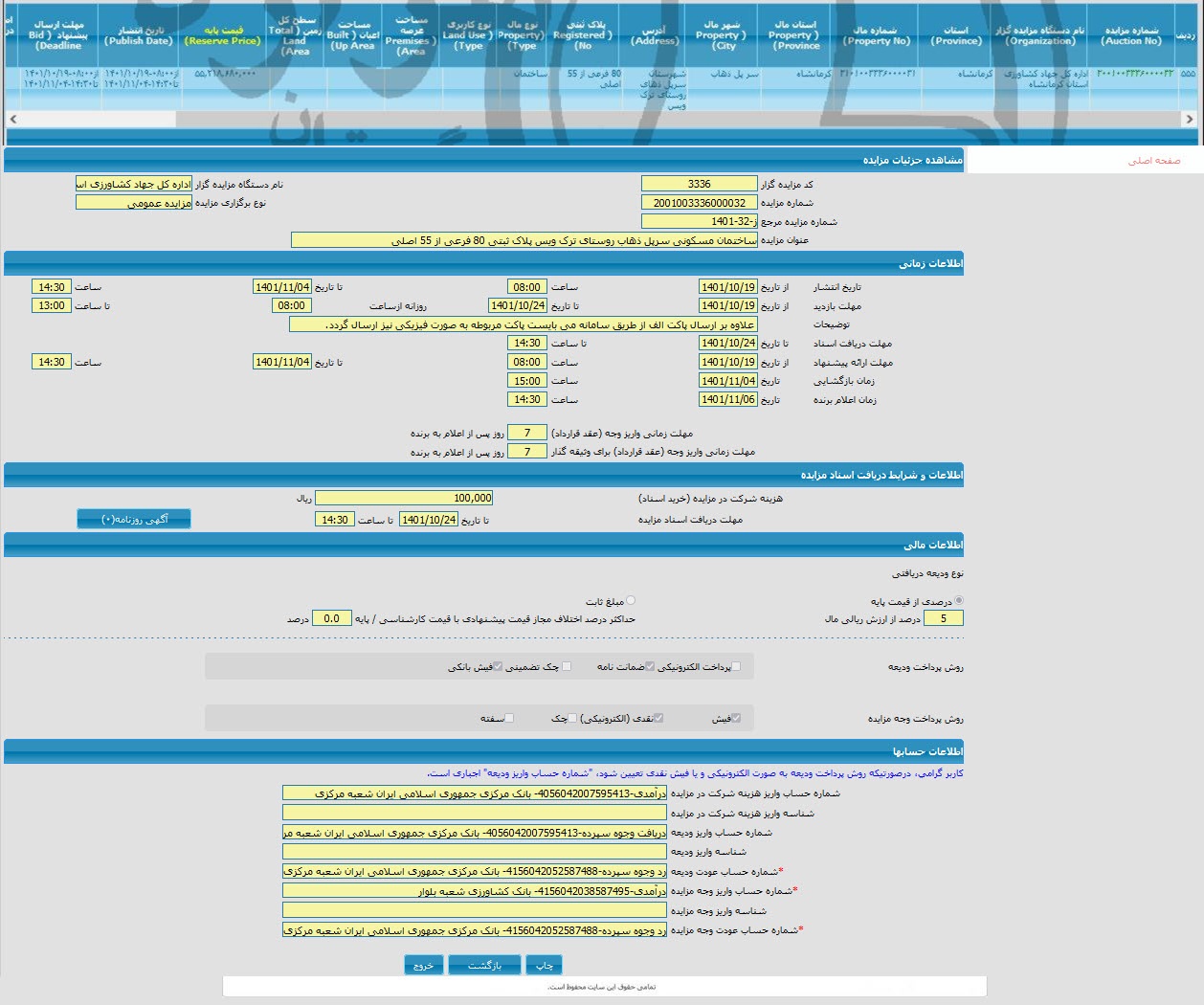The height and width of the screenshot is (1005, 1204).
Task: Click the Auction No column header
Action: pyautogui.click(x=1130, y=35)
